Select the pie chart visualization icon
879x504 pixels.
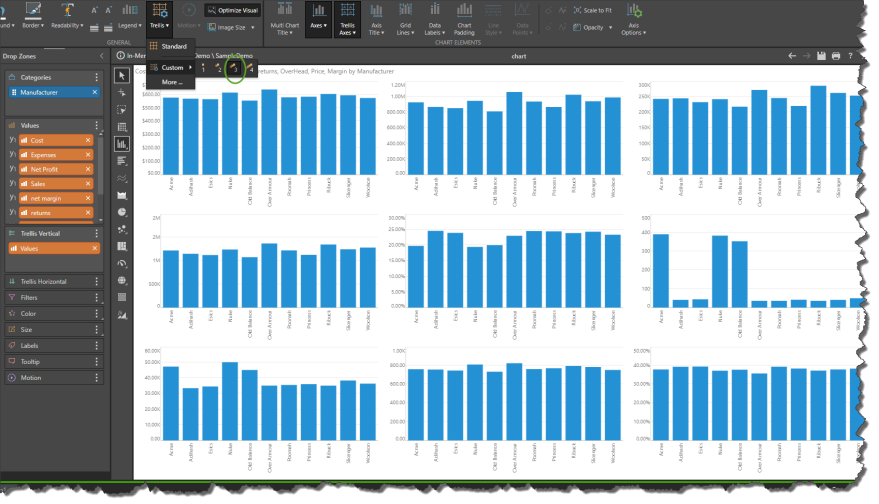[x=122, y=212]
